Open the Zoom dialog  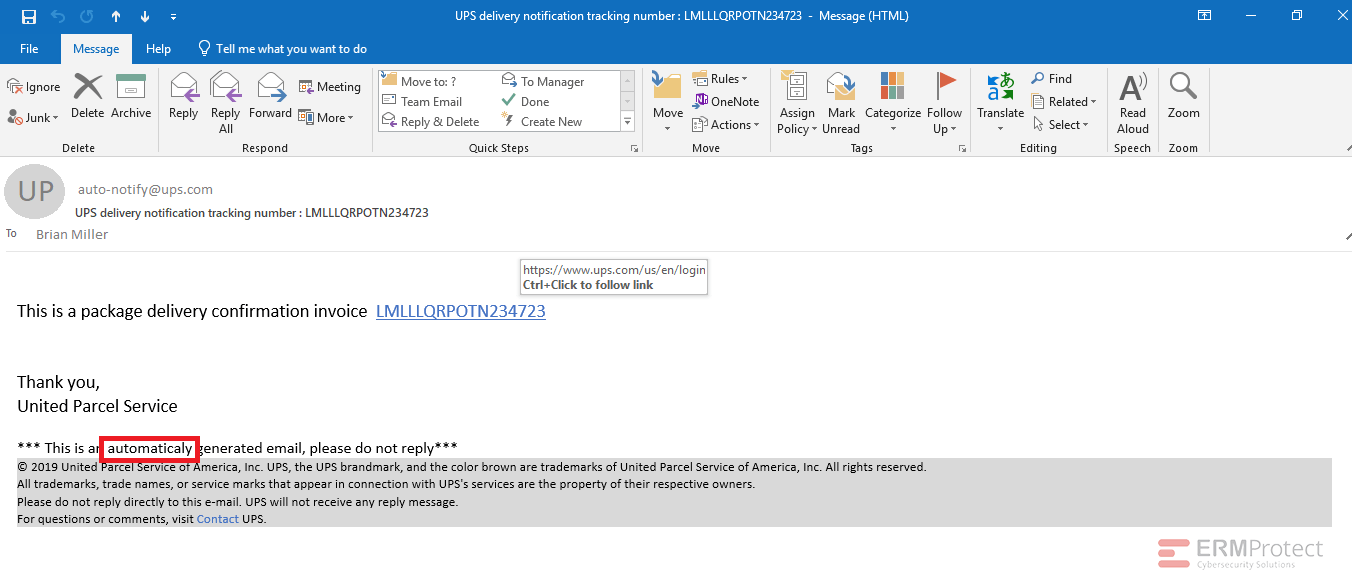coord(1184,97)
